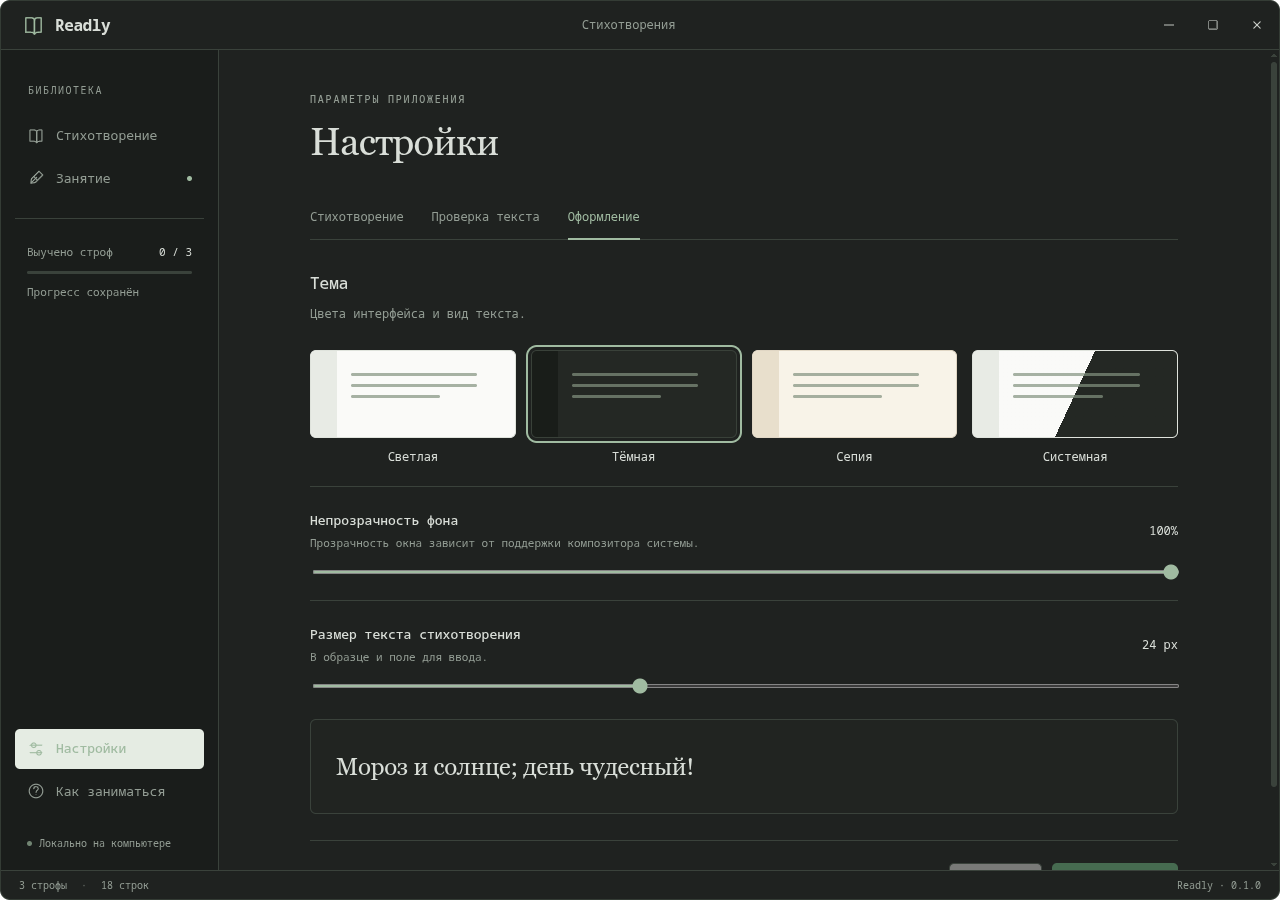Click the Стихотворение book icon in sidebar
The width and height of the screenshot is (1280, 900).
tap(36, 135)
